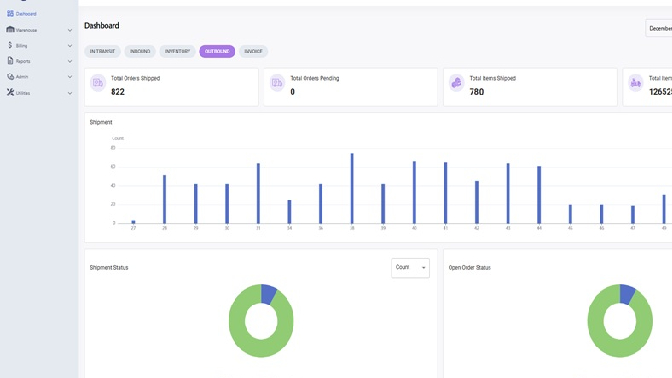Switch to the Inbound tab
The height and width of the screenshot is (378, 672).
(140, 51)
